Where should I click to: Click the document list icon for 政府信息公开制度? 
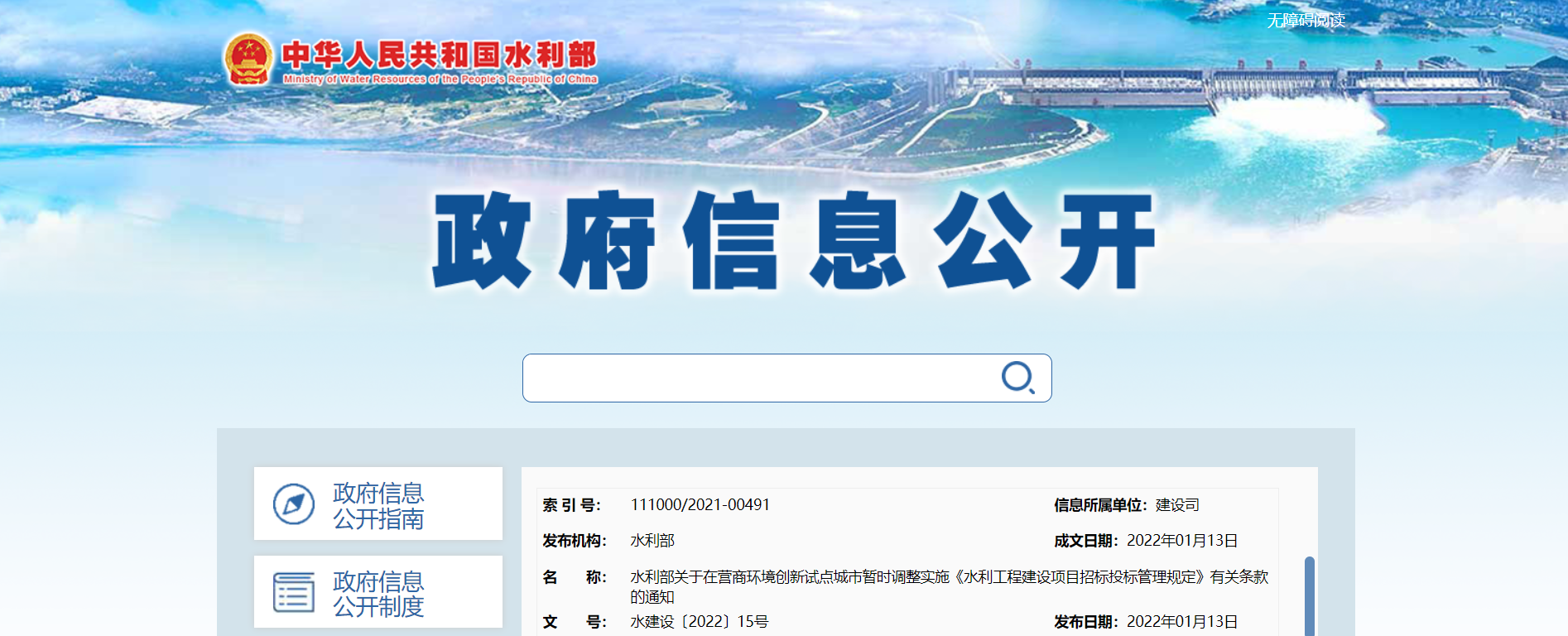pyautogui.click(x=294, y=592)
